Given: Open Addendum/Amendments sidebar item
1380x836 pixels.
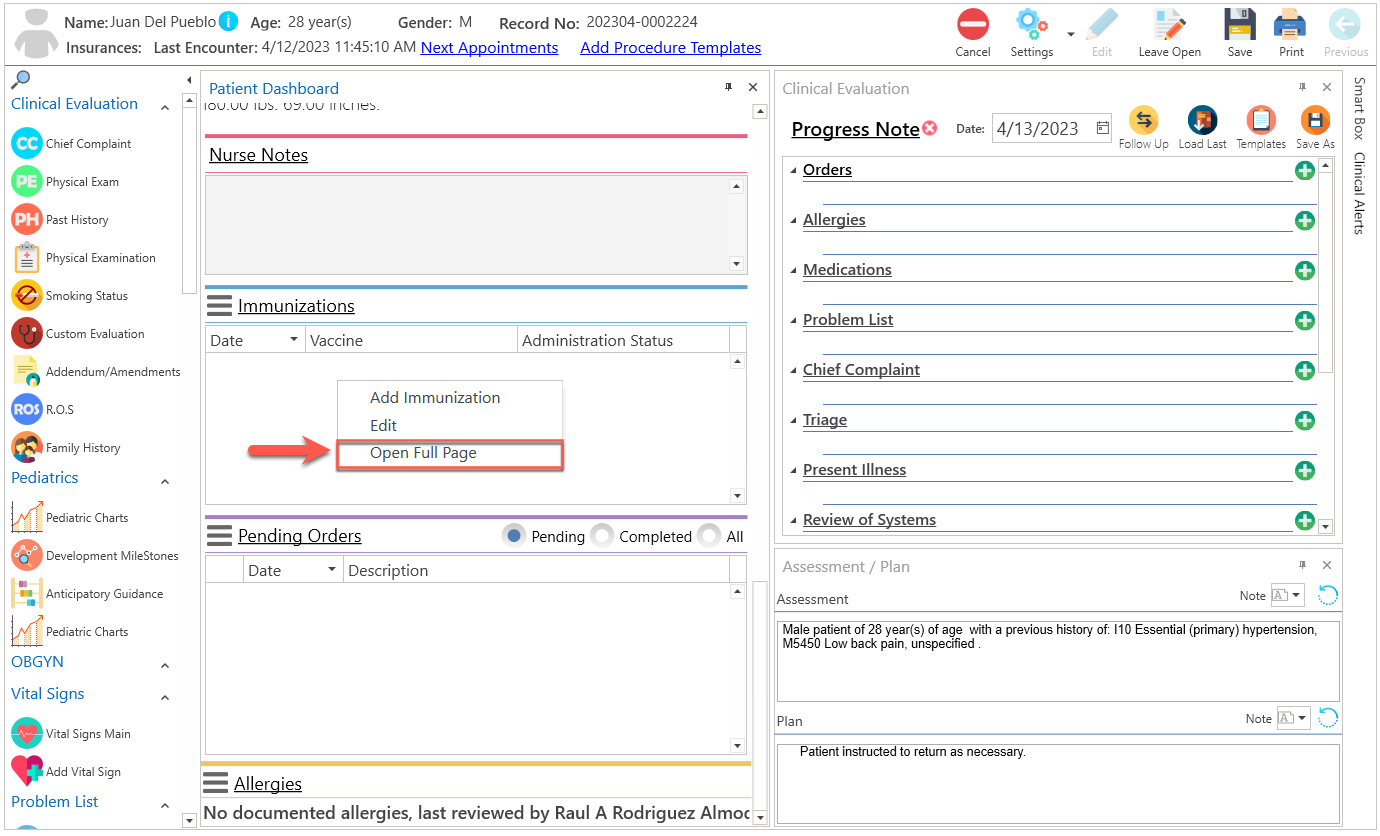Looking at the screenshot, I should [96, 372].
